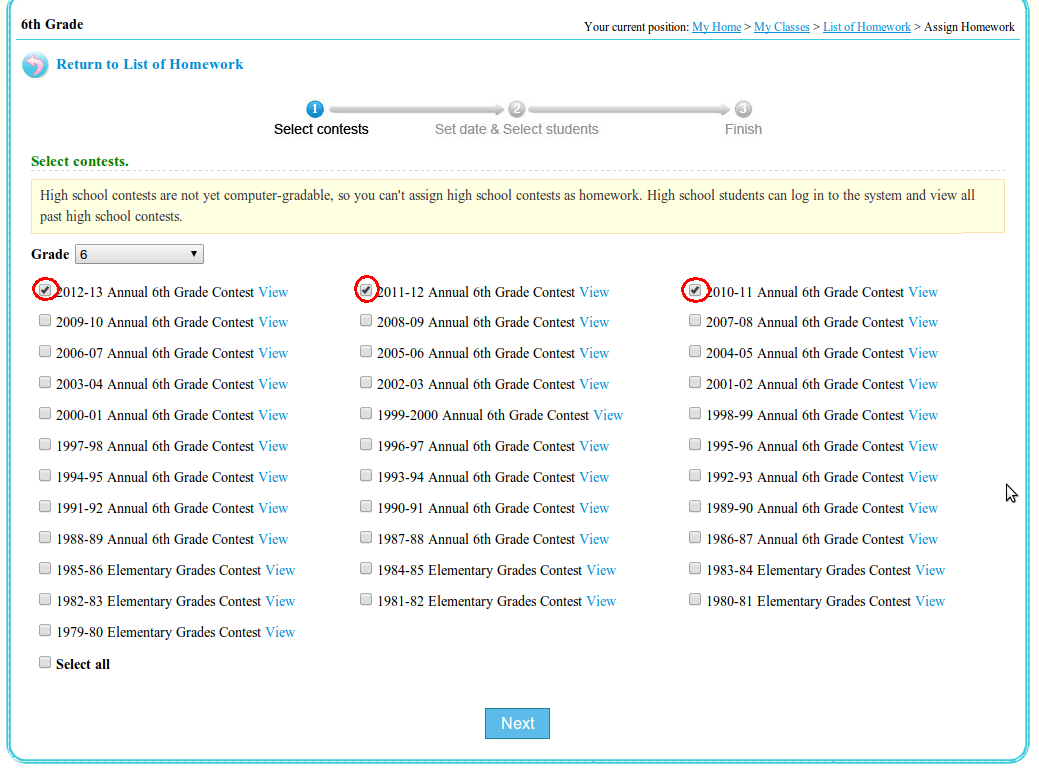Tick the 1999-2000 Annual 6th Grade Contest
The height and width of the screenshot is (768, 1039).
[x=366, y=414]
